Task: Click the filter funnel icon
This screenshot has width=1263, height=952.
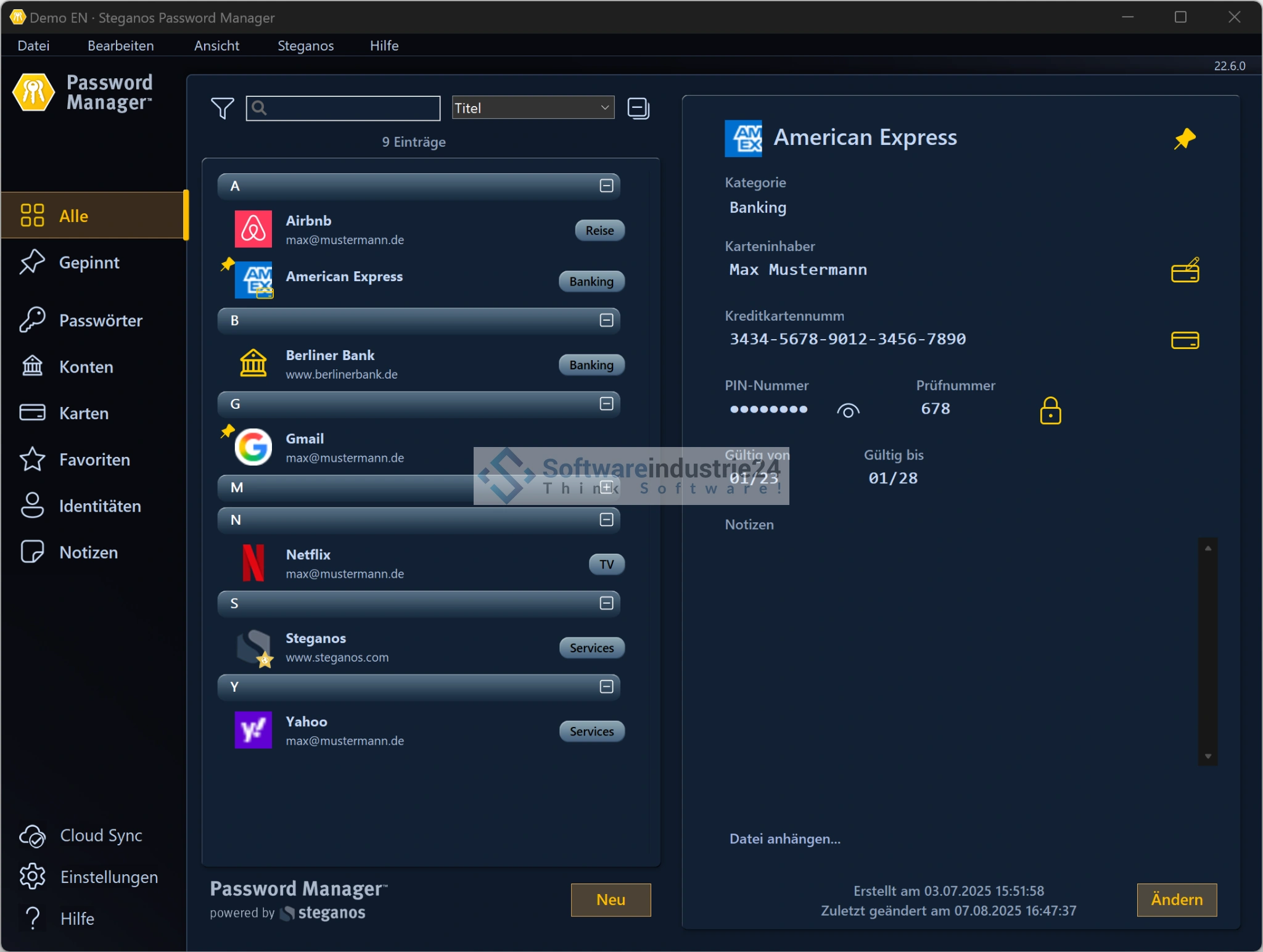Action: 222,109
